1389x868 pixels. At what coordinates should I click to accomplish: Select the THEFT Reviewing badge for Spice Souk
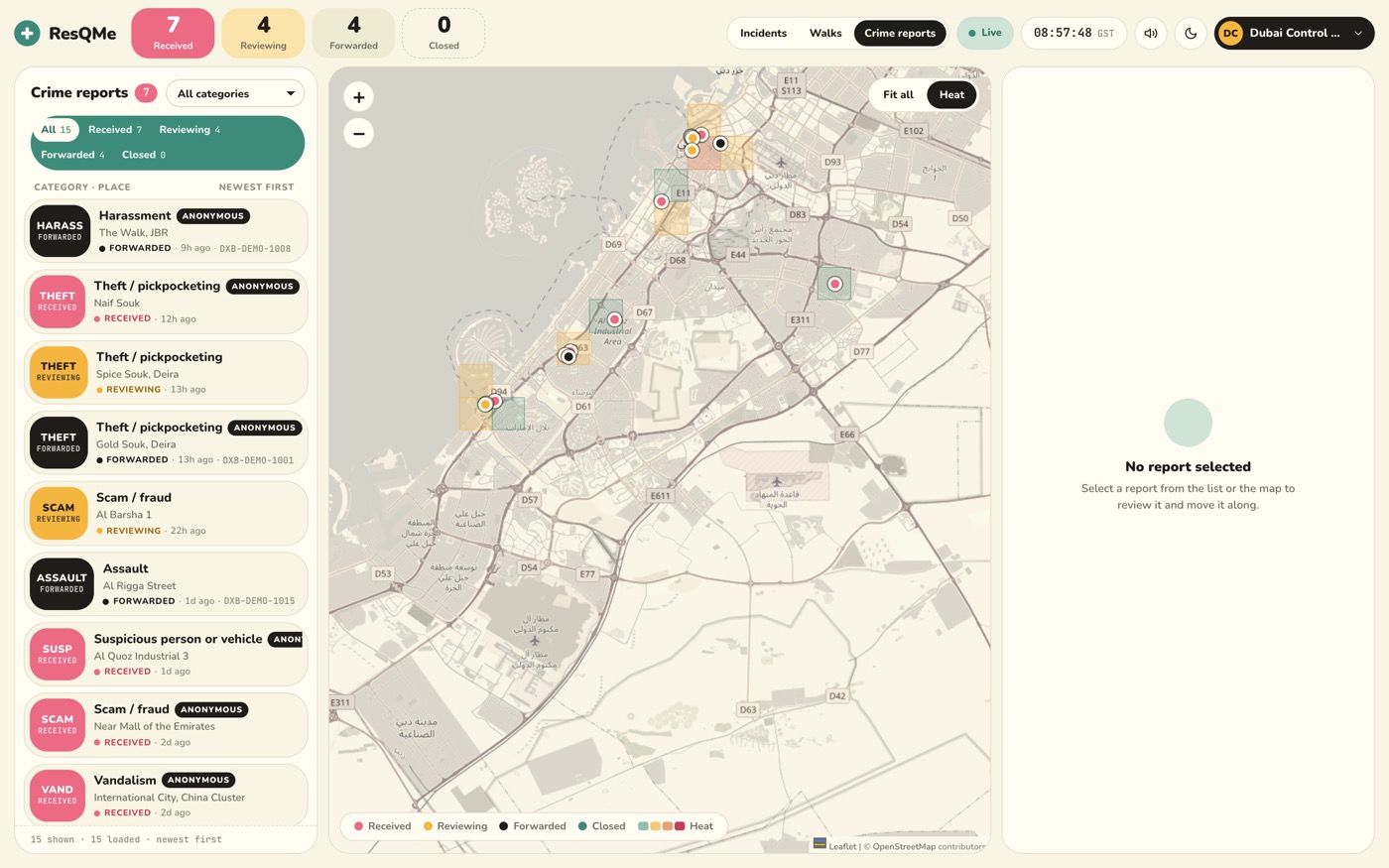pos(59,372)
